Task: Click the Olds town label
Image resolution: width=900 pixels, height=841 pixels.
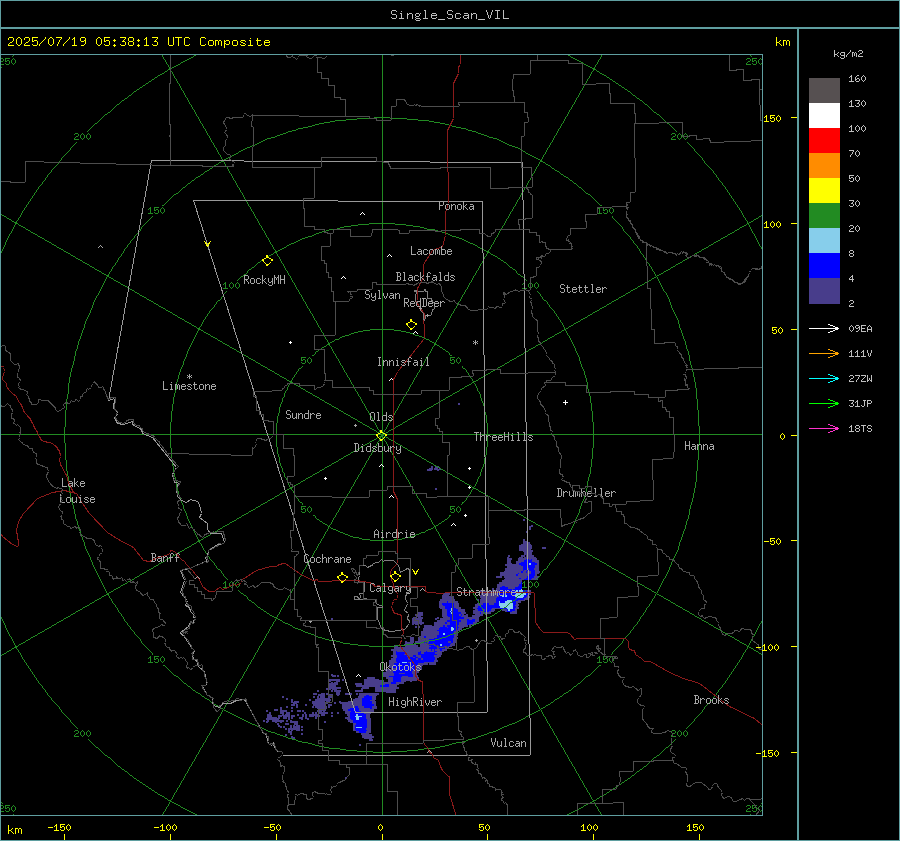Action: [381, 417]
